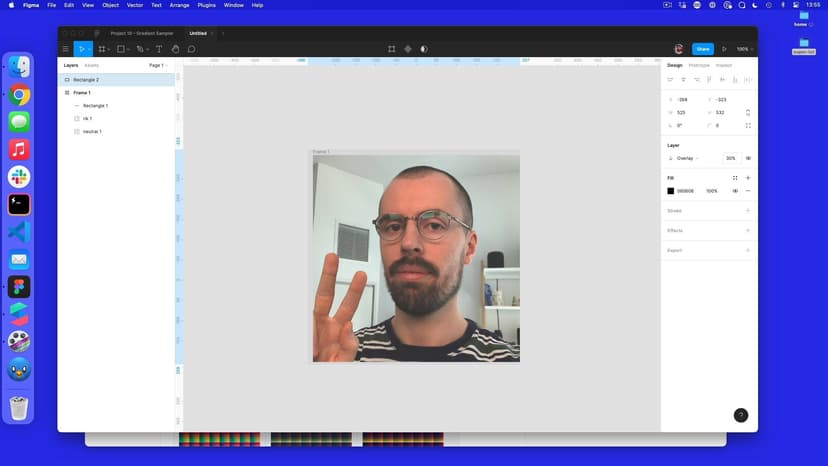Toggle independent corners icon
Image resolution: width=828 pixels, height=466 pixels.
pos(748,126)
